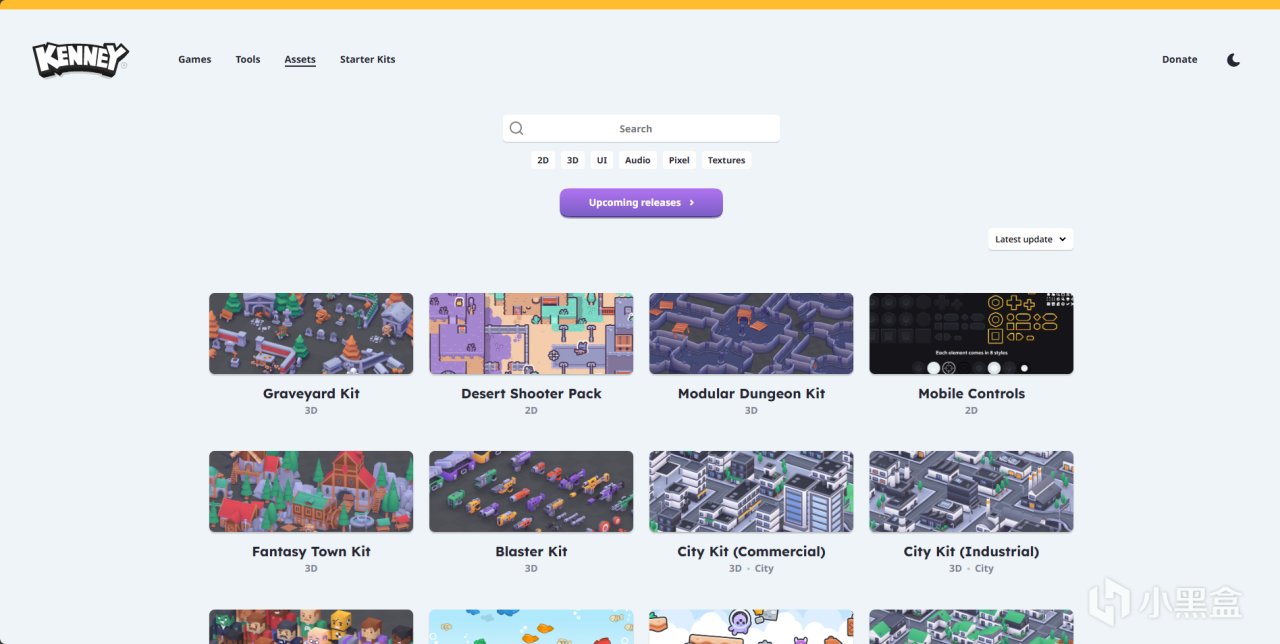Click the Kenney logo
Viewport: 1280px width, 644px height.
(x=80, y=59)
